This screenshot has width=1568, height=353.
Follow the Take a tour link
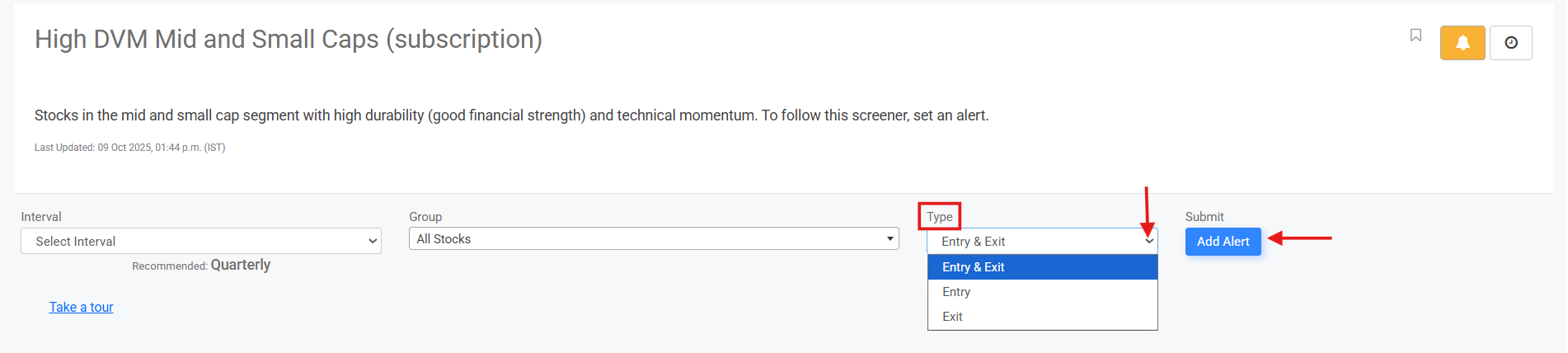click(x=81, y=307)
